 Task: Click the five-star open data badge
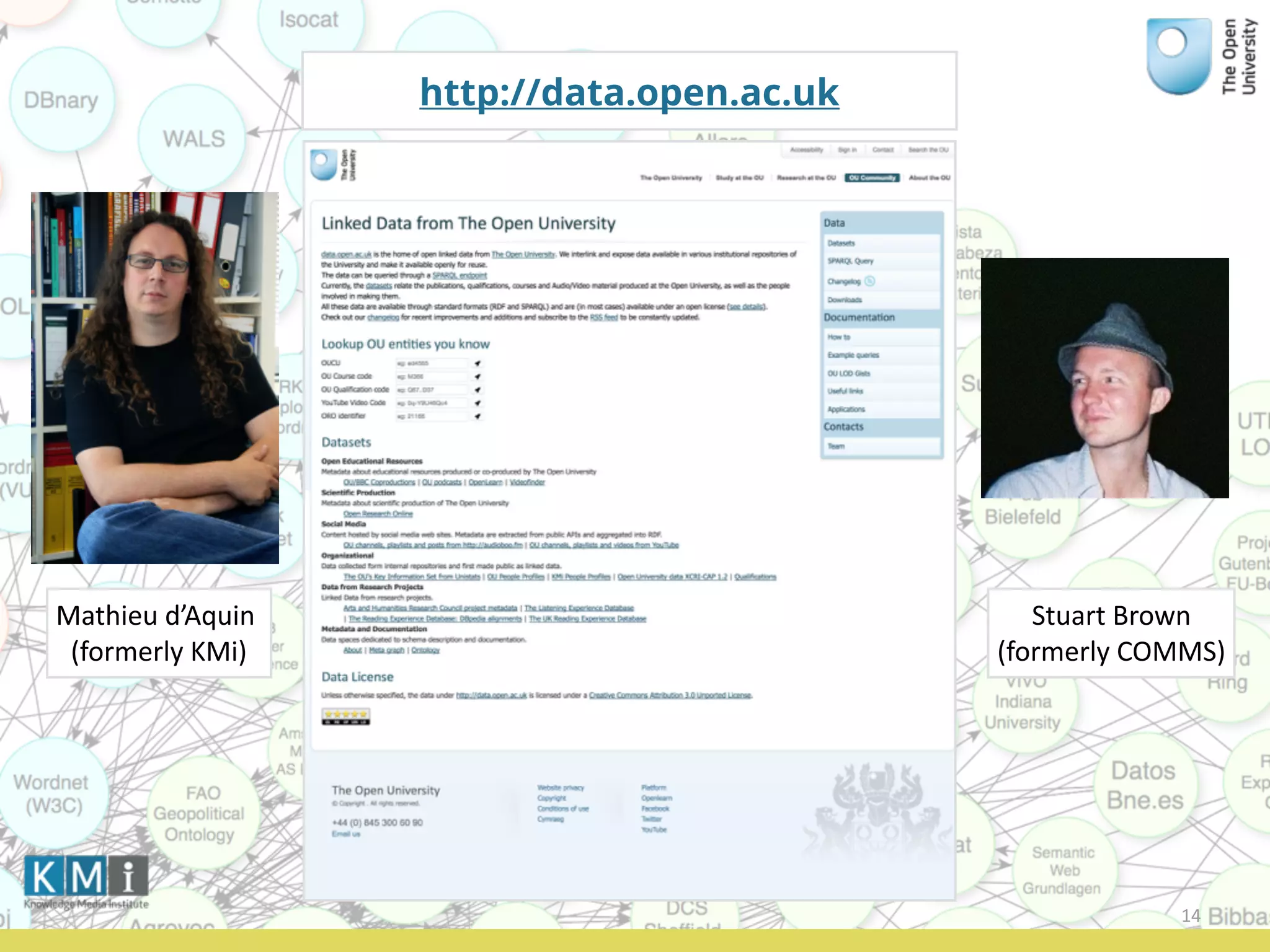click(x=345, y=716)
